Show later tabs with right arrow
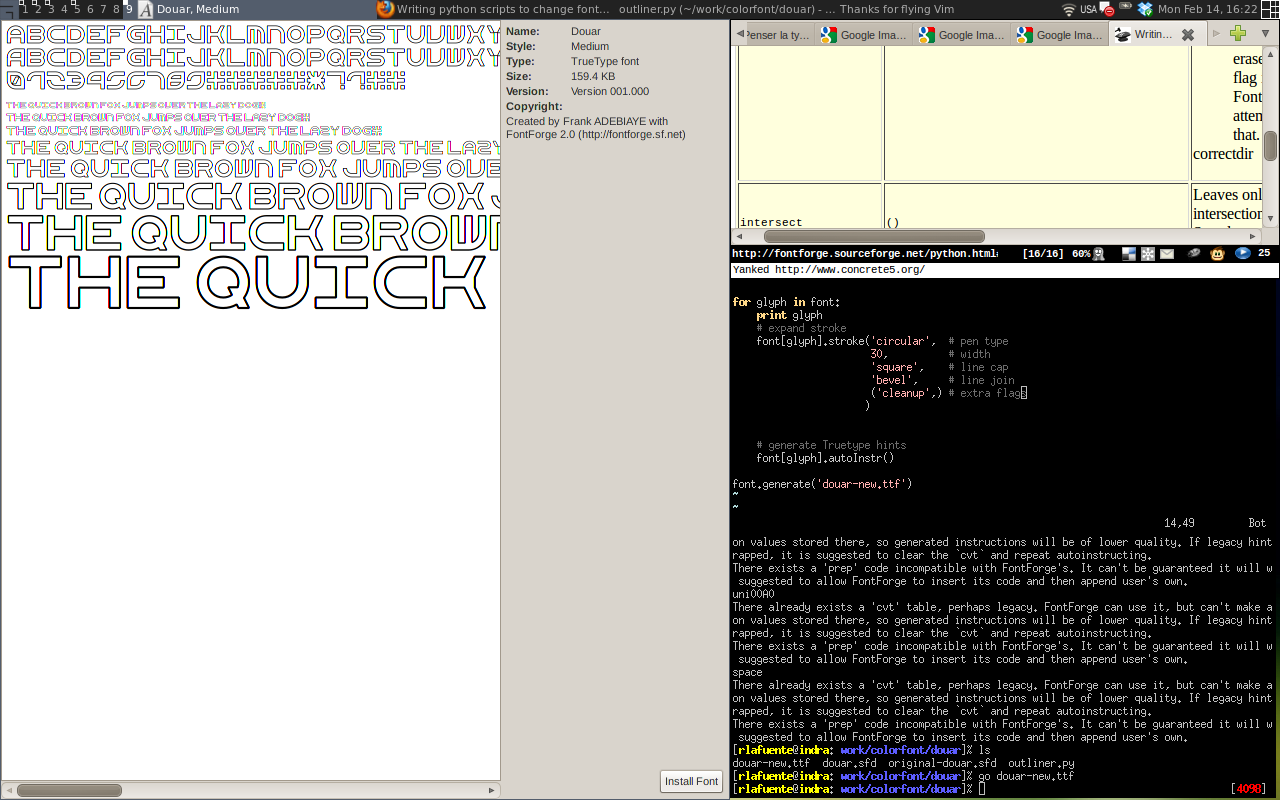 [x=1216, y=34]
